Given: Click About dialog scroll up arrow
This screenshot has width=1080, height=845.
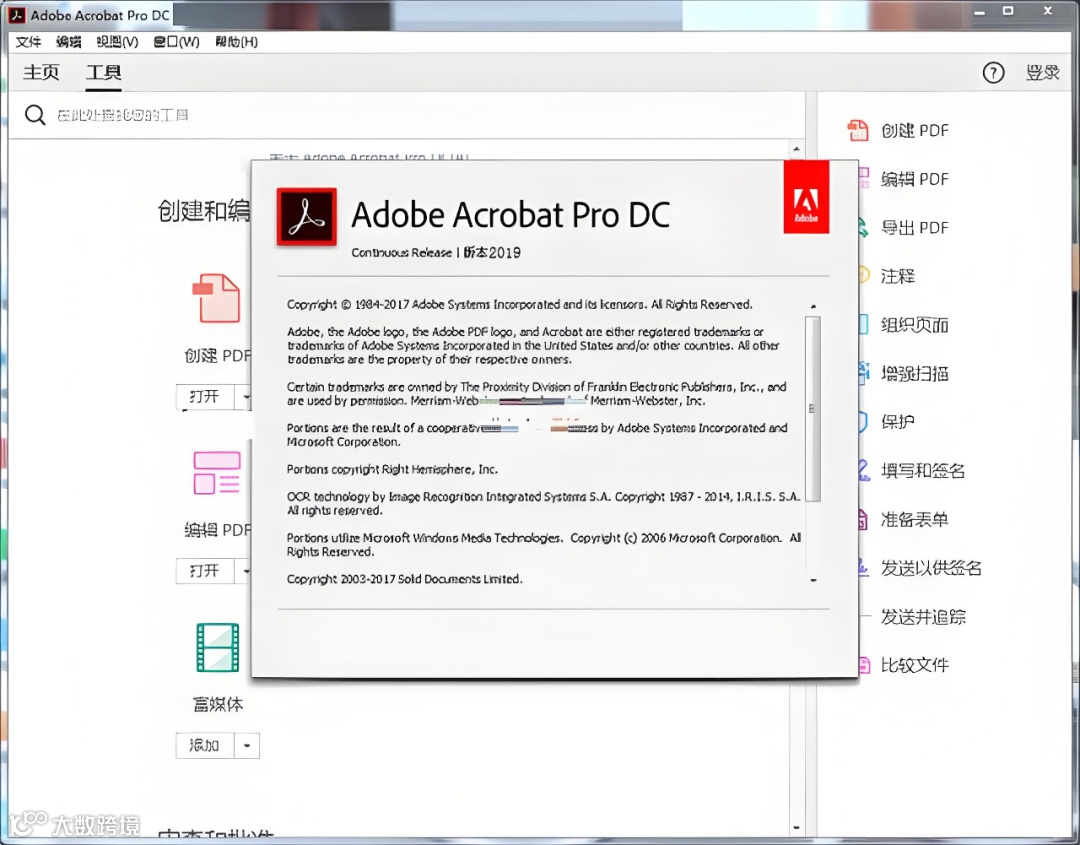Looking at the screenshot, I should 813,306.
